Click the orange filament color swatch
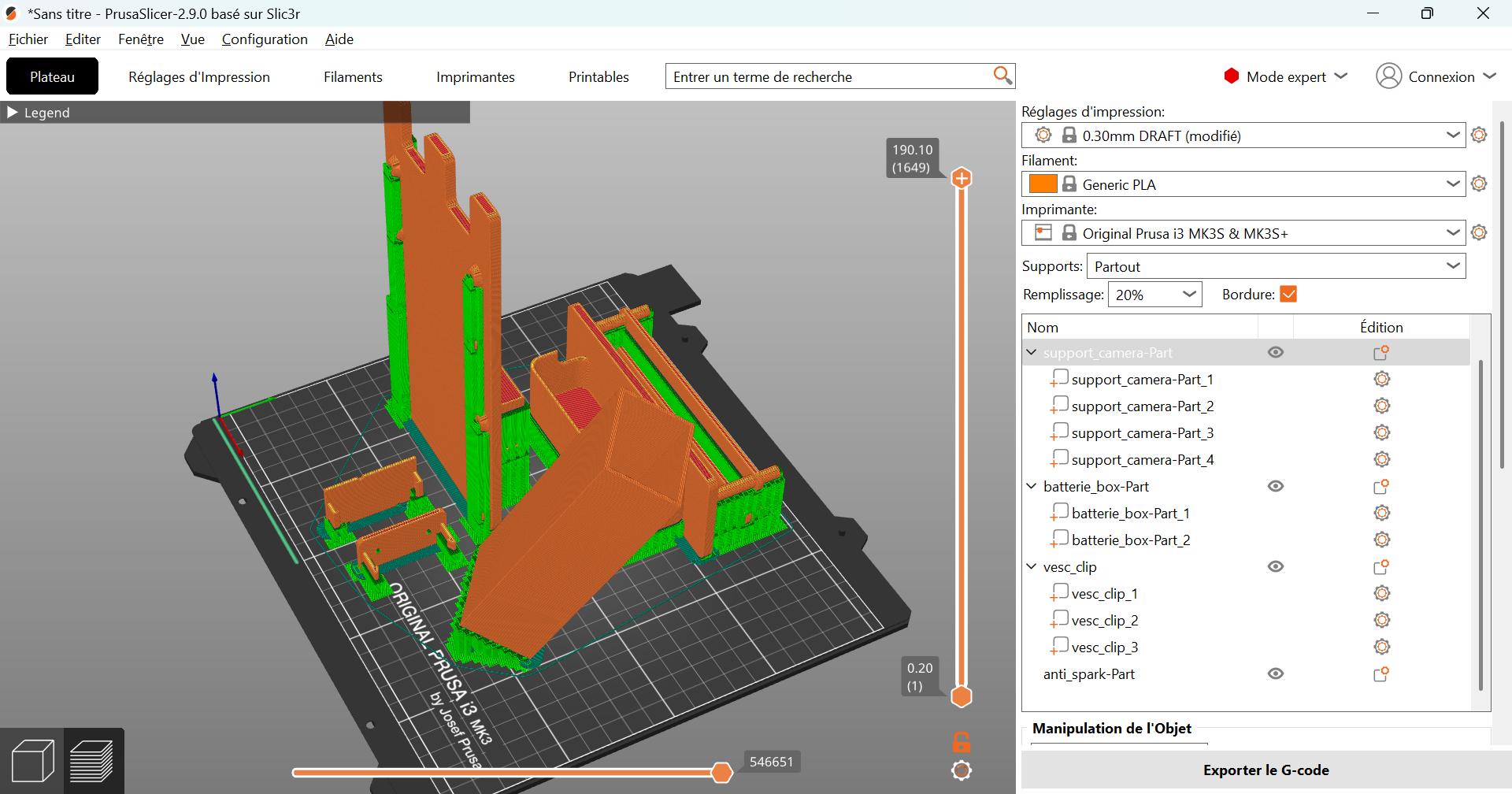 (1043, 184)
